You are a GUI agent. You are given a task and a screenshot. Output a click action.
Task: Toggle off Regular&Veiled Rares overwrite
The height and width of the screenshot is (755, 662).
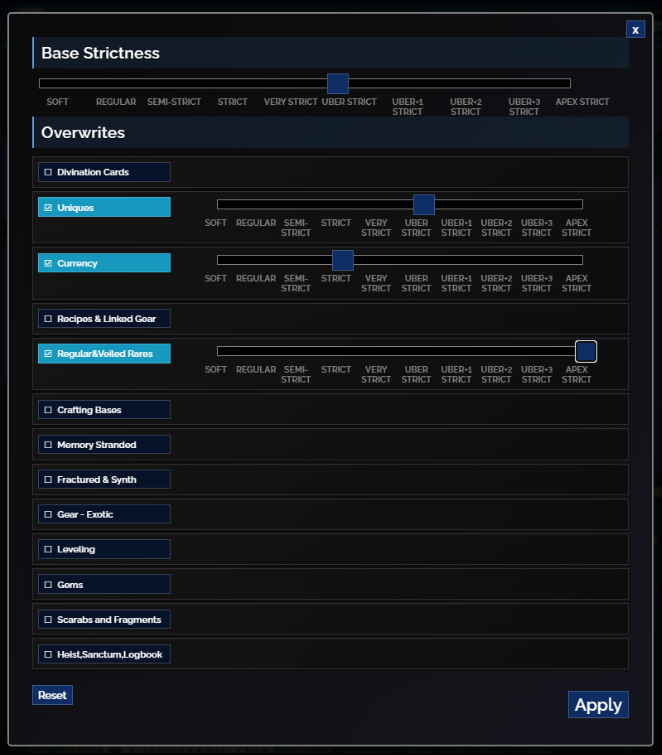click(104, 353)
